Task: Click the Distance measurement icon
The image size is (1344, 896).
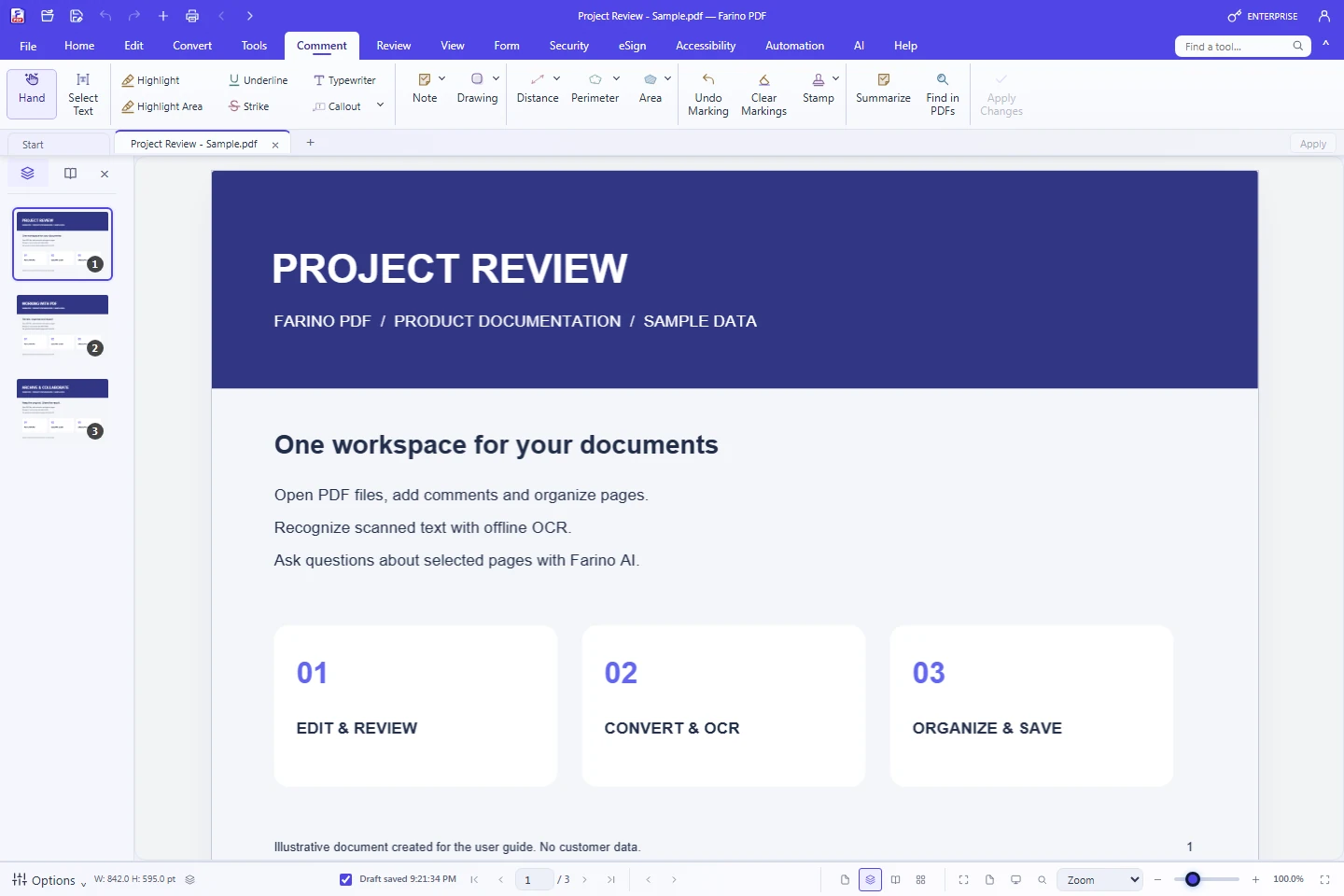Action: click(538, 79)
